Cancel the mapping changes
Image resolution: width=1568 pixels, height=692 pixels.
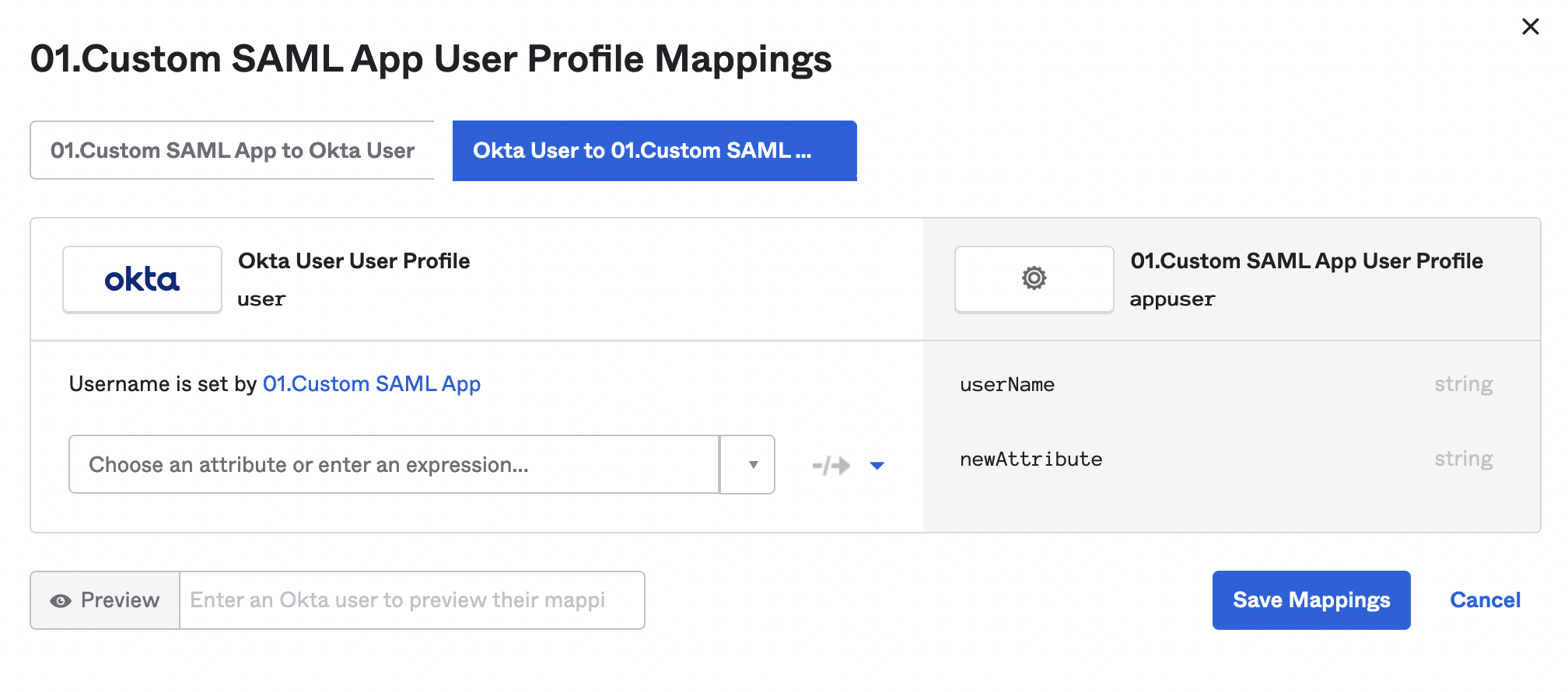(x=1485, y=600)
